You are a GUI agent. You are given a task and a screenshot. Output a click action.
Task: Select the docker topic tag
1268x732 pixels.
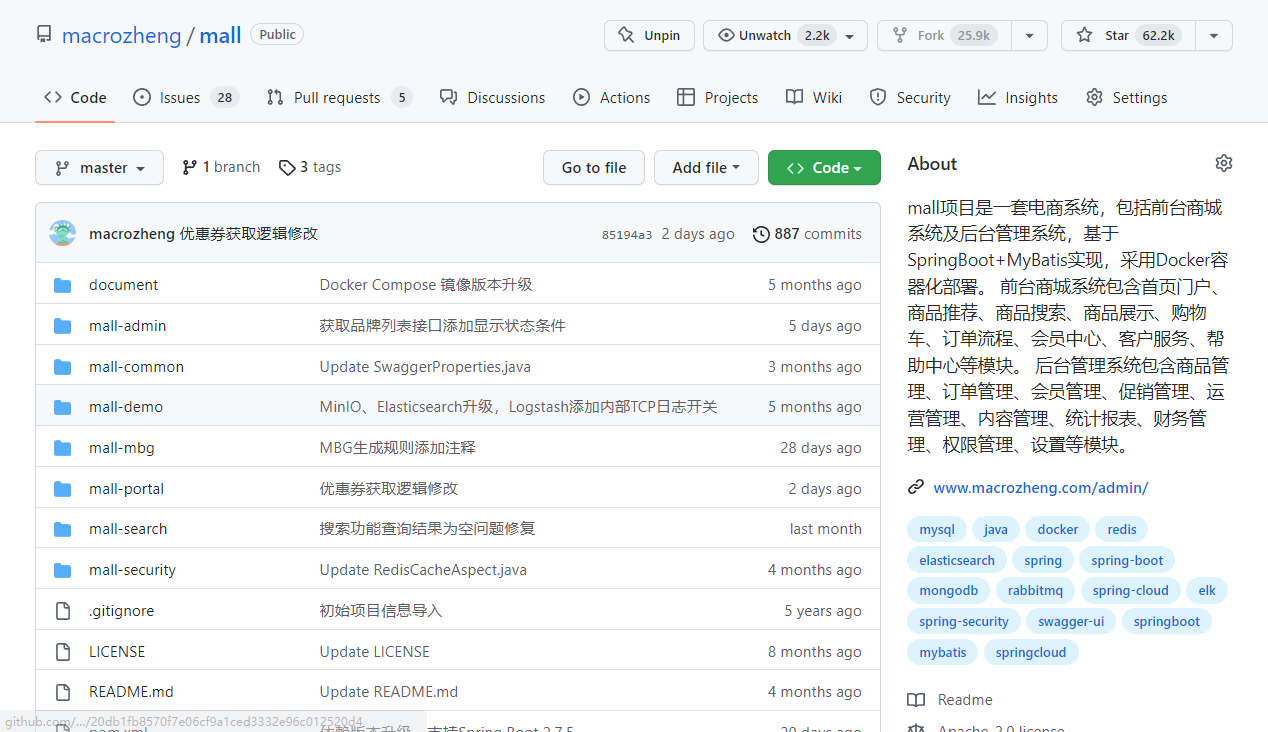tap(1058, 529)
